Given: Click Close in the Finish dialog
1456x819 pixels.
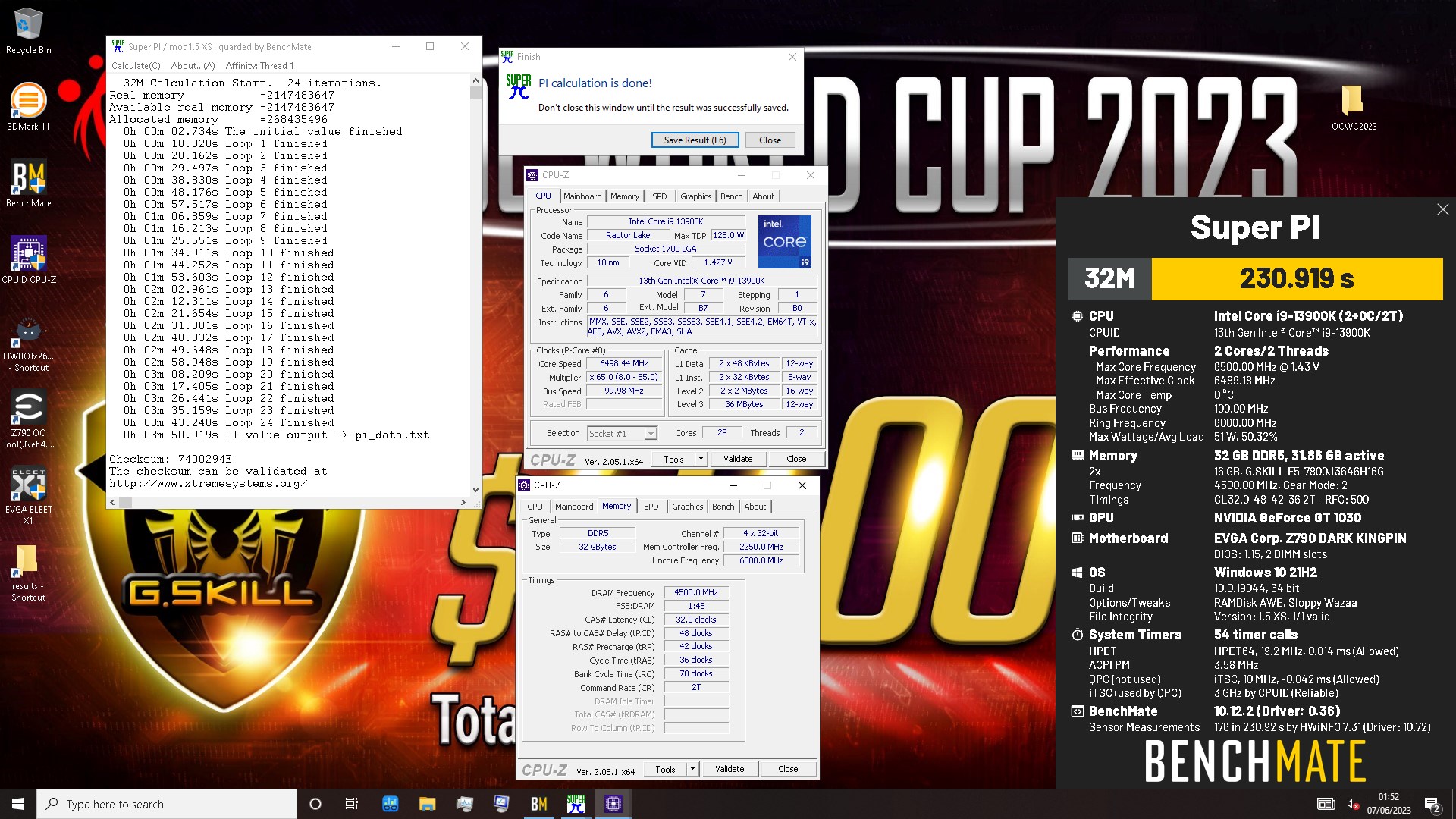Looking at the screenshot, I should 770,140.
